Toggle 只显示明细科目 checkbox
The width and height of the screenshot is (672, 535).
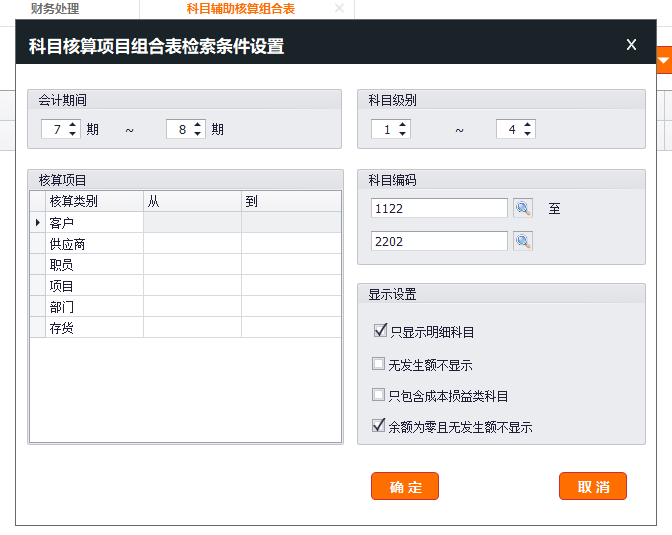click(379, 331)
